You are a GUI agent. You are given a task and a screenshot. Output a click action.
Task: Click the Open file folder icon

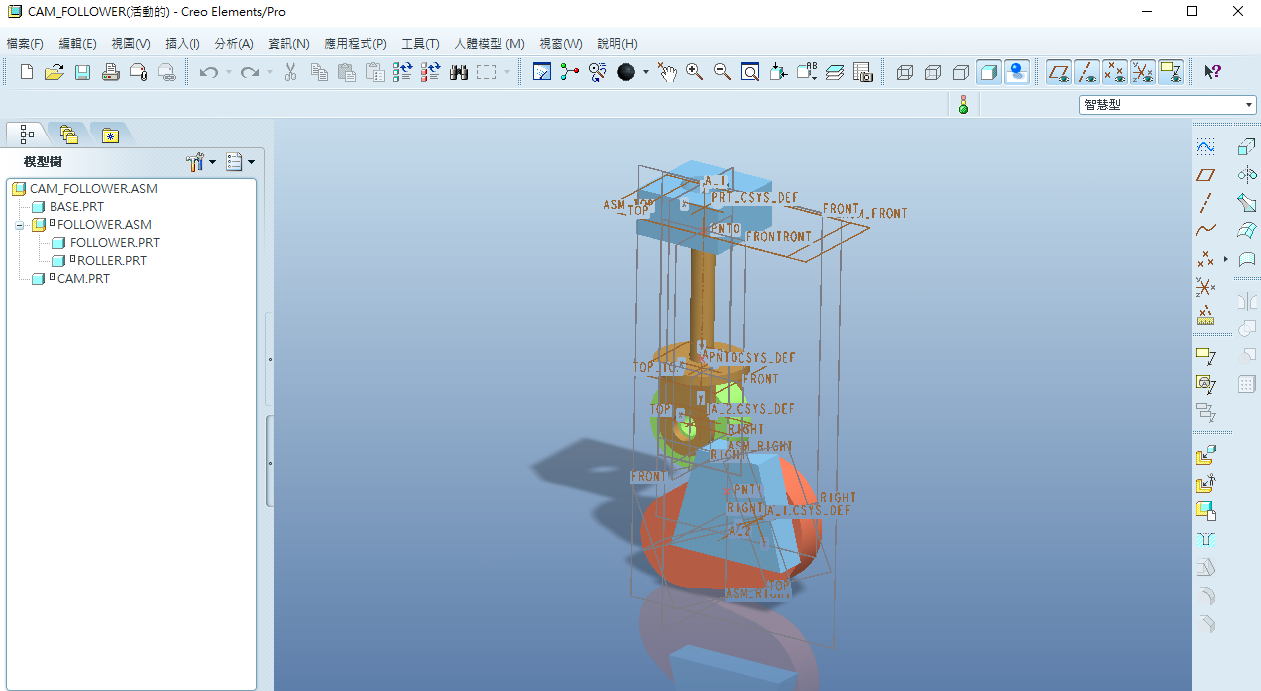[54, 72]
